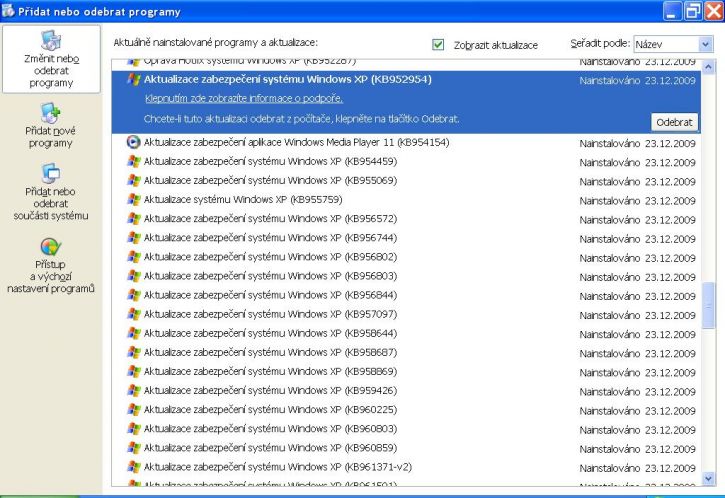The image size is (725, 498).
Task: Select Aktualizace zabezpečení KB960803 row text
Action: coord(270,428)
